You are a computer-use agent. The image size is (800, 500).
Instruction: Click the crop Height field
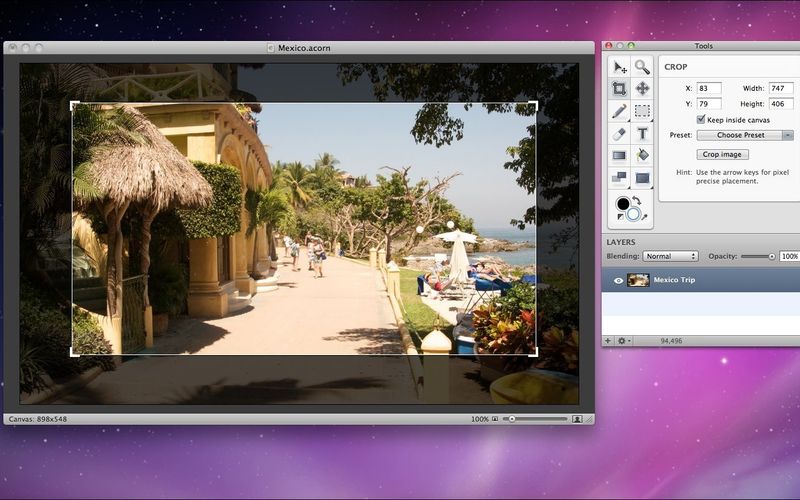(781, 104)
